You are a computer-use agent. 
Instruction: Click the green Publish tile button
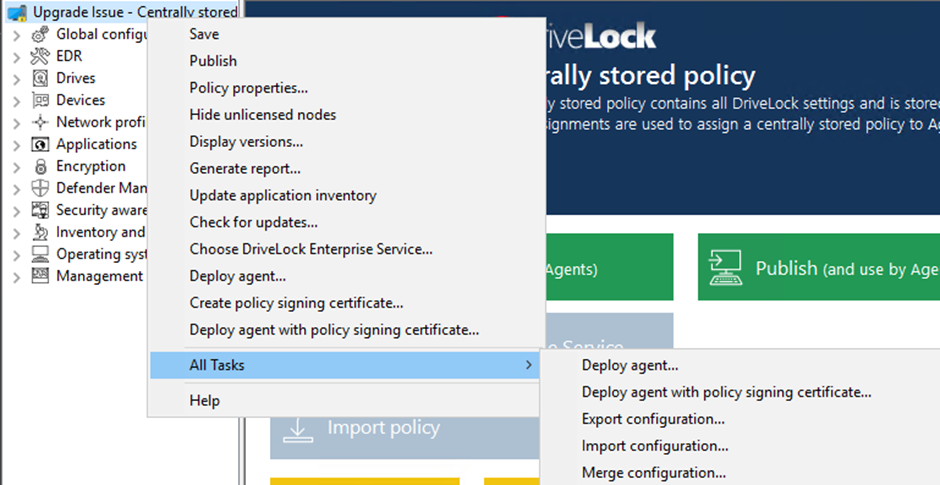pyautogui.click(x=819, y=267)
